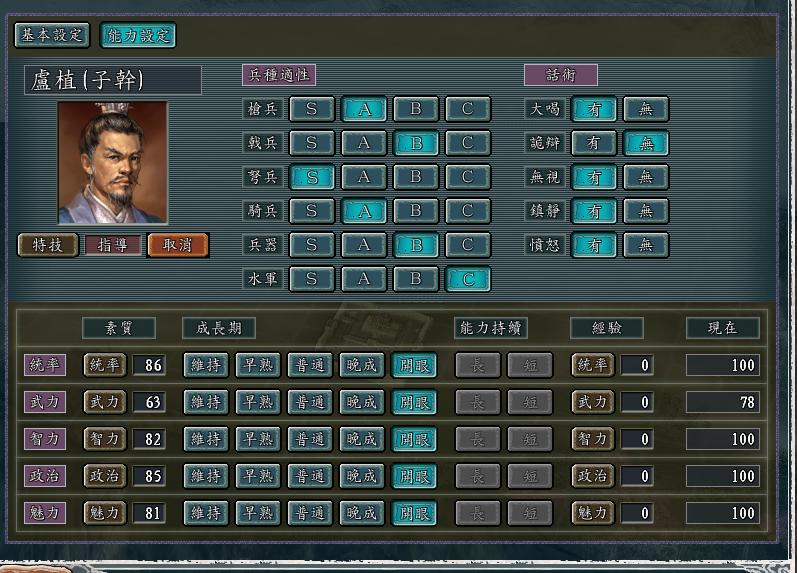This screenshot has width=797, height=573.
Task: Select C rank for 水軍
Action: pyautogui.click(x=468, y=279)
